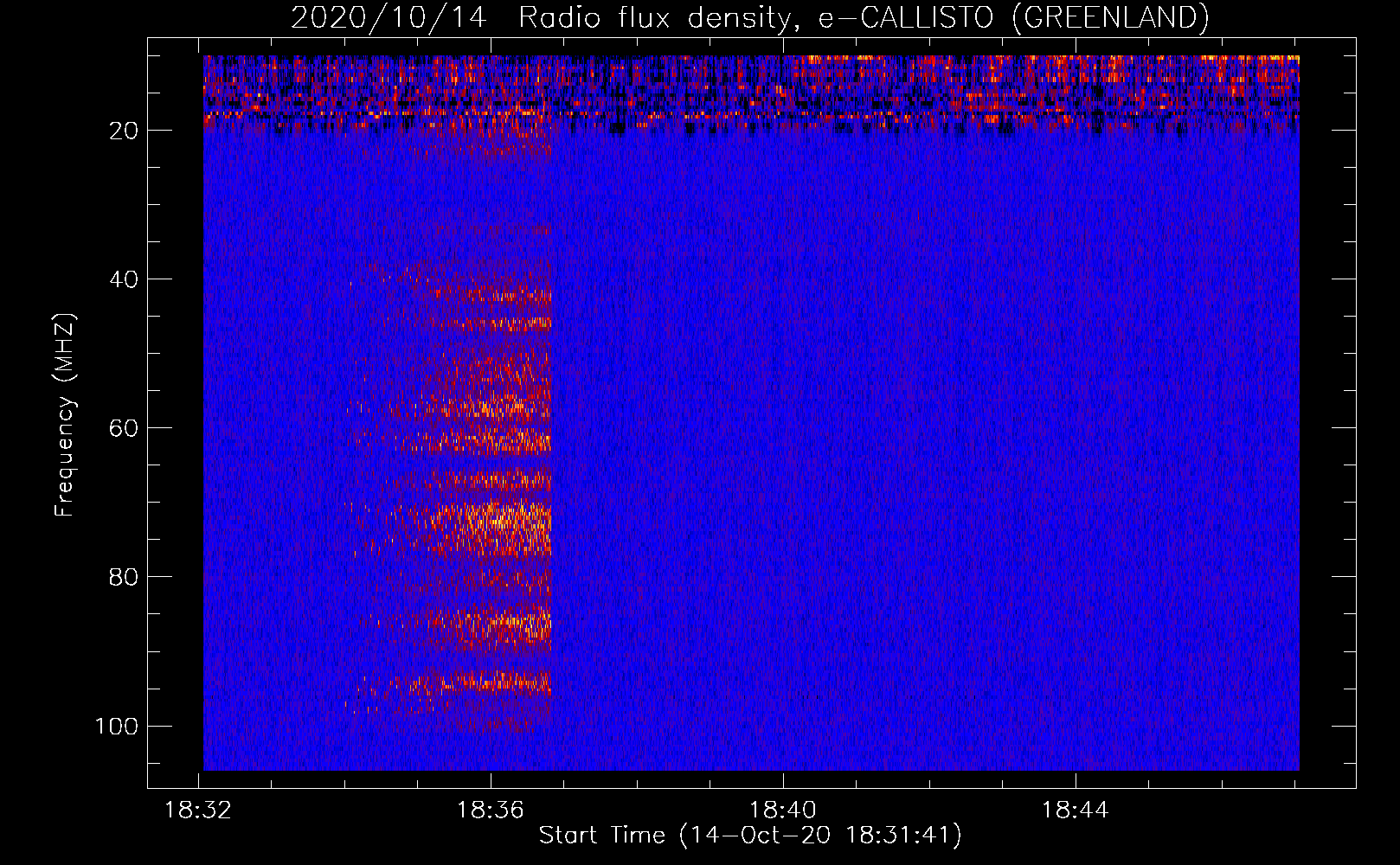
Task: Select the 100 frequency tick label
Action: [117, 726]
